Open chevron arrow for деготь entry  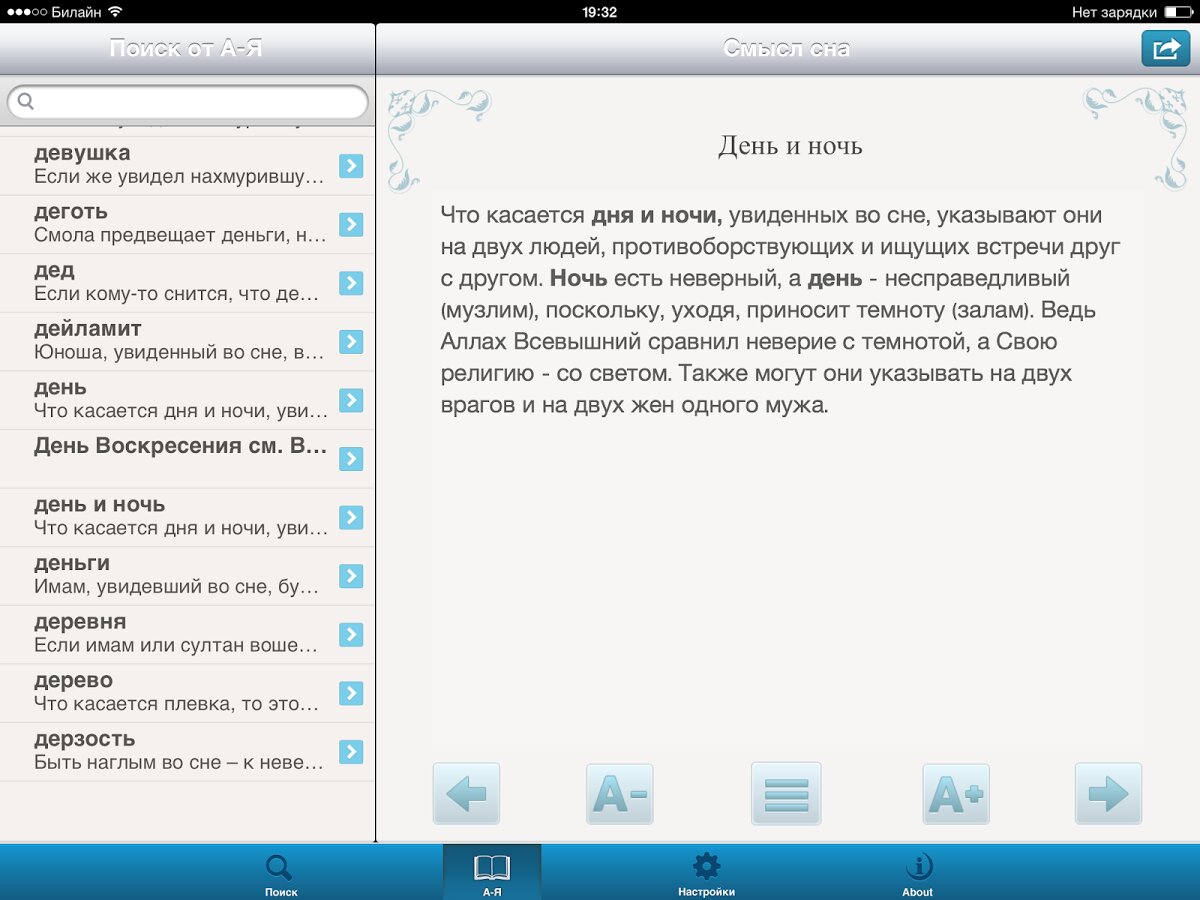click(x=351, y=224)
